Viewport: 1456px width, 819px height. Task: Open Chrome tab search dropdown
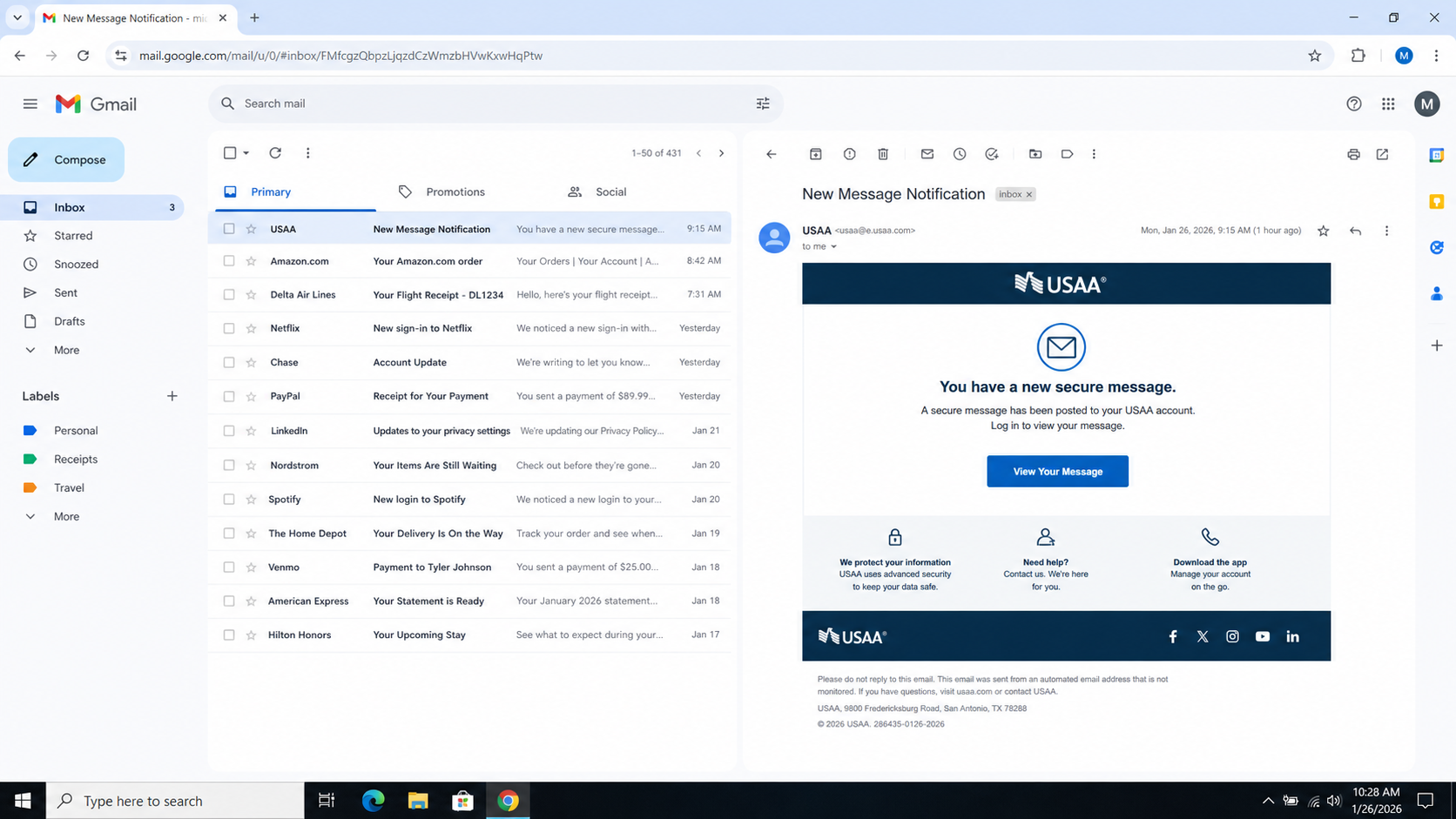[x=17, y=17]
